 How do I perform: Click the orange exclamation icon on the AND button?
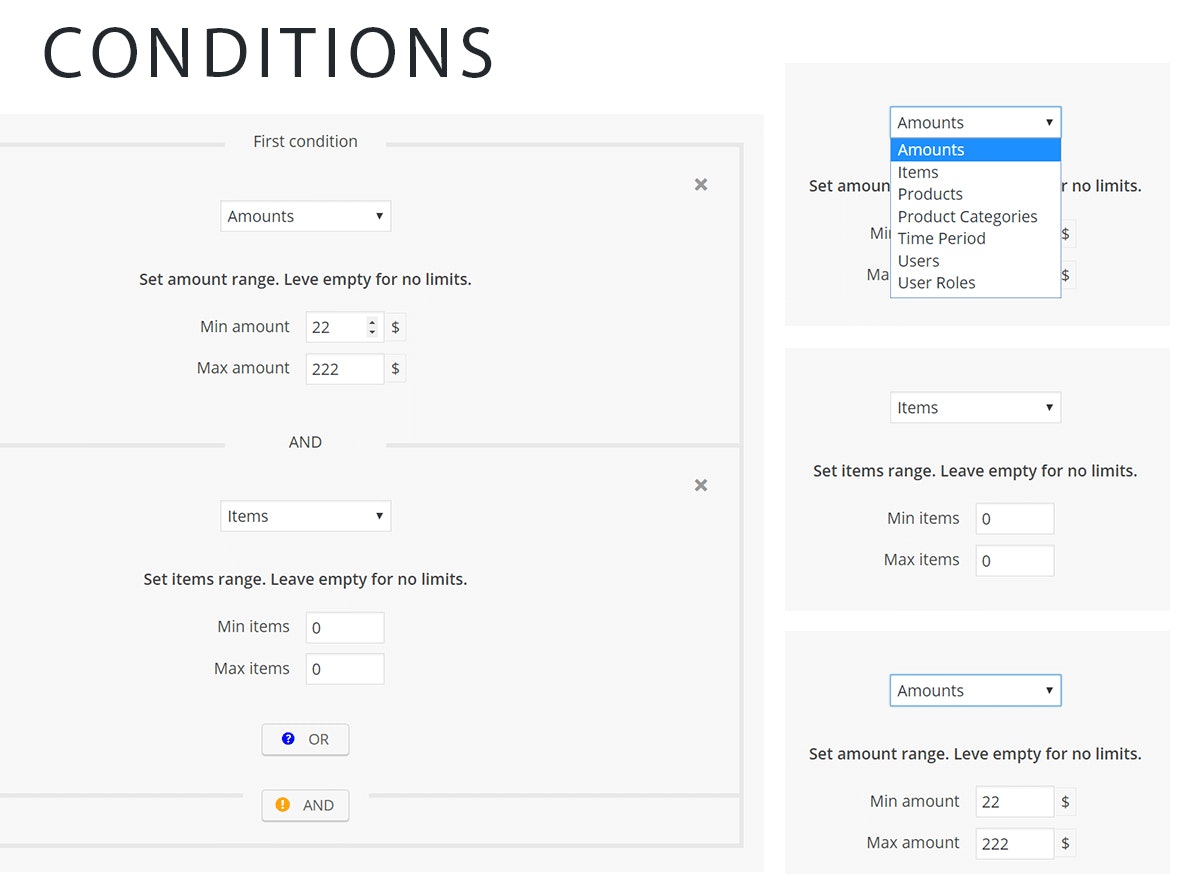(285, 805)
